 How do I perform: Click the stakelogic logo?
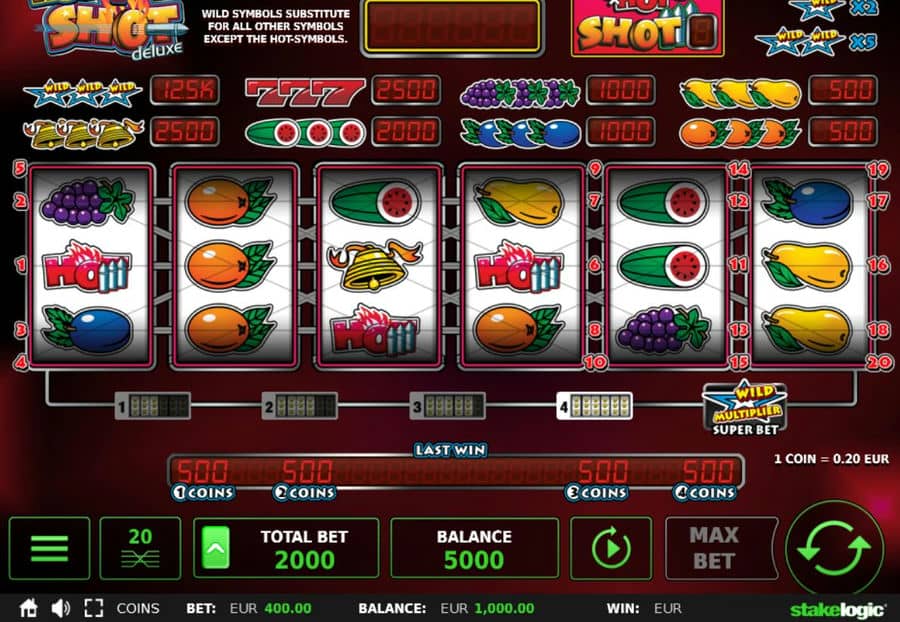837,610
